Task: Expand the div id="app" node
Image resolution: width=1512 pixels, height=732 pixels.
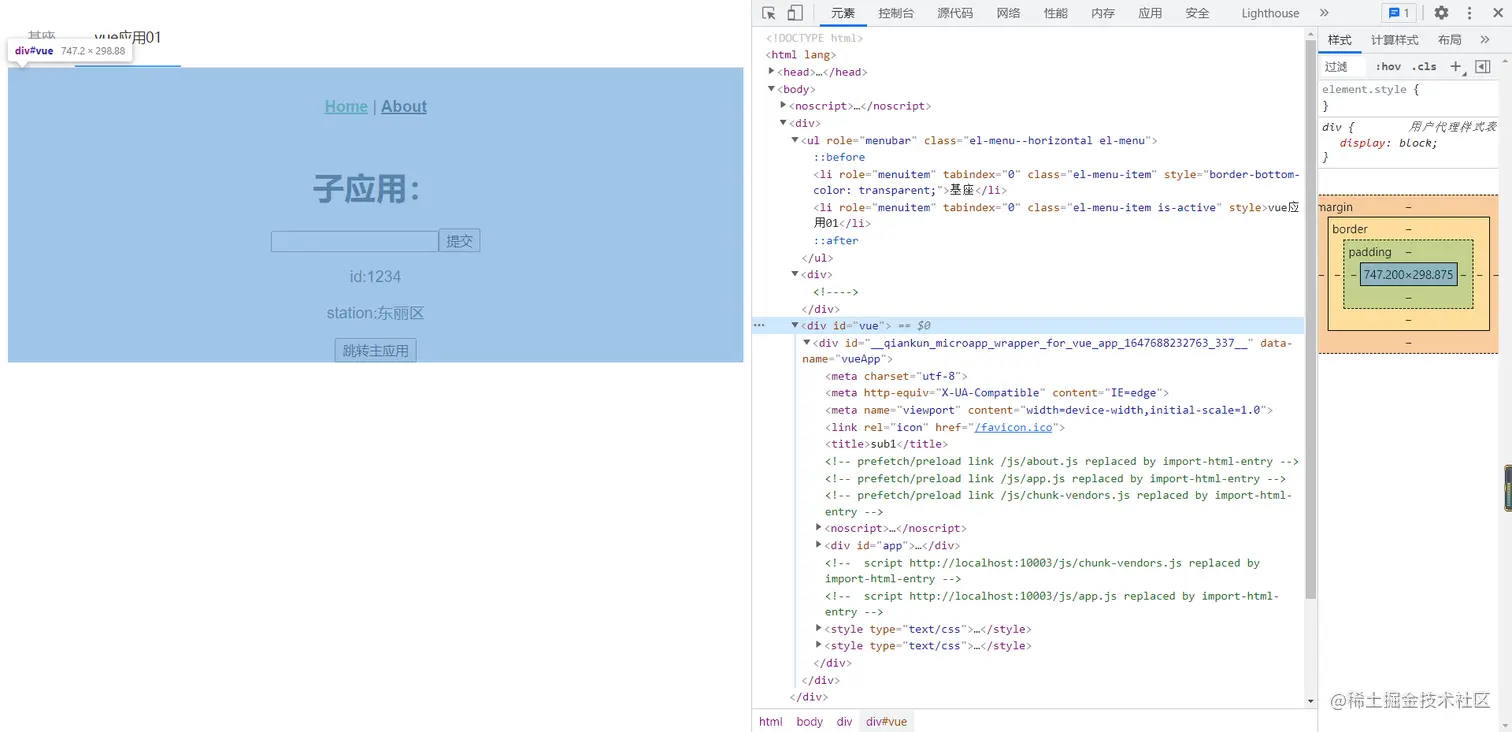Action: coord(819,545)
